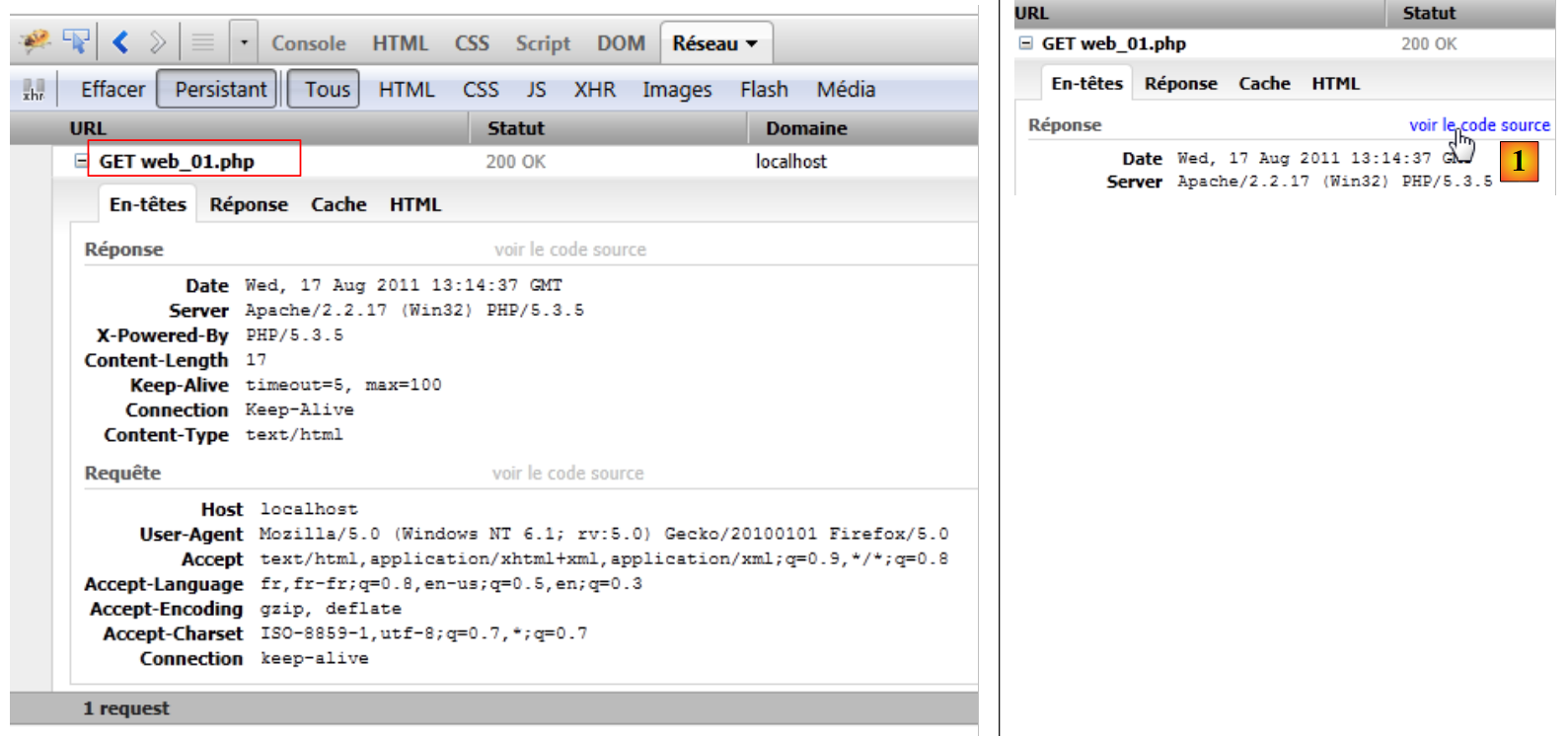Click the command line lines icon
The width and height of the screenshot is (1568, 736).
[x=202, y=42]
